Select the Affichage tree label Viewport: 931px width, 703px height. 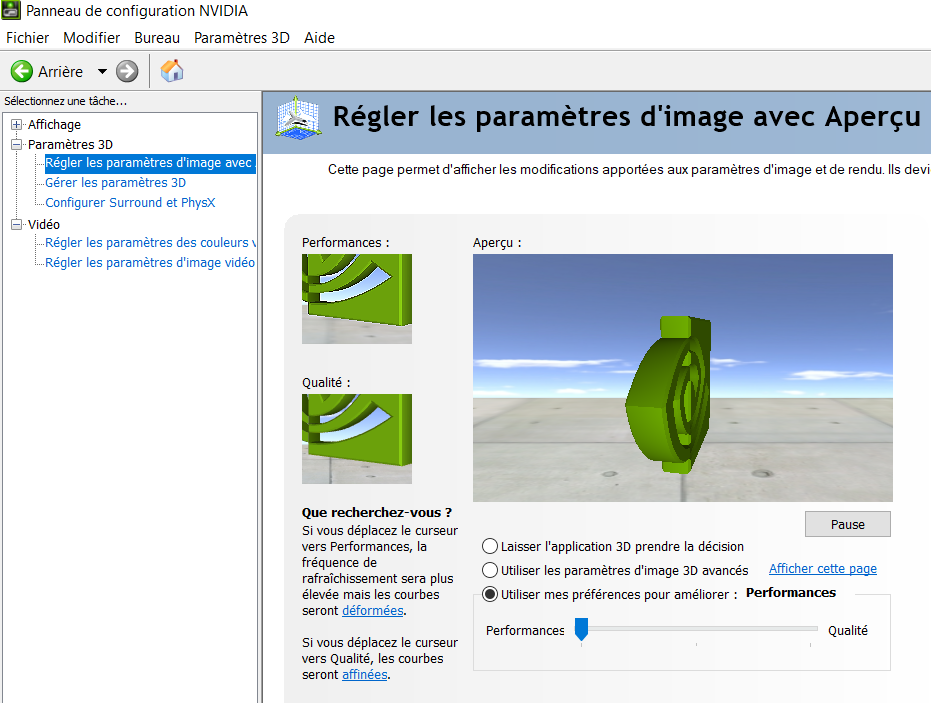[x=55, y=125]
